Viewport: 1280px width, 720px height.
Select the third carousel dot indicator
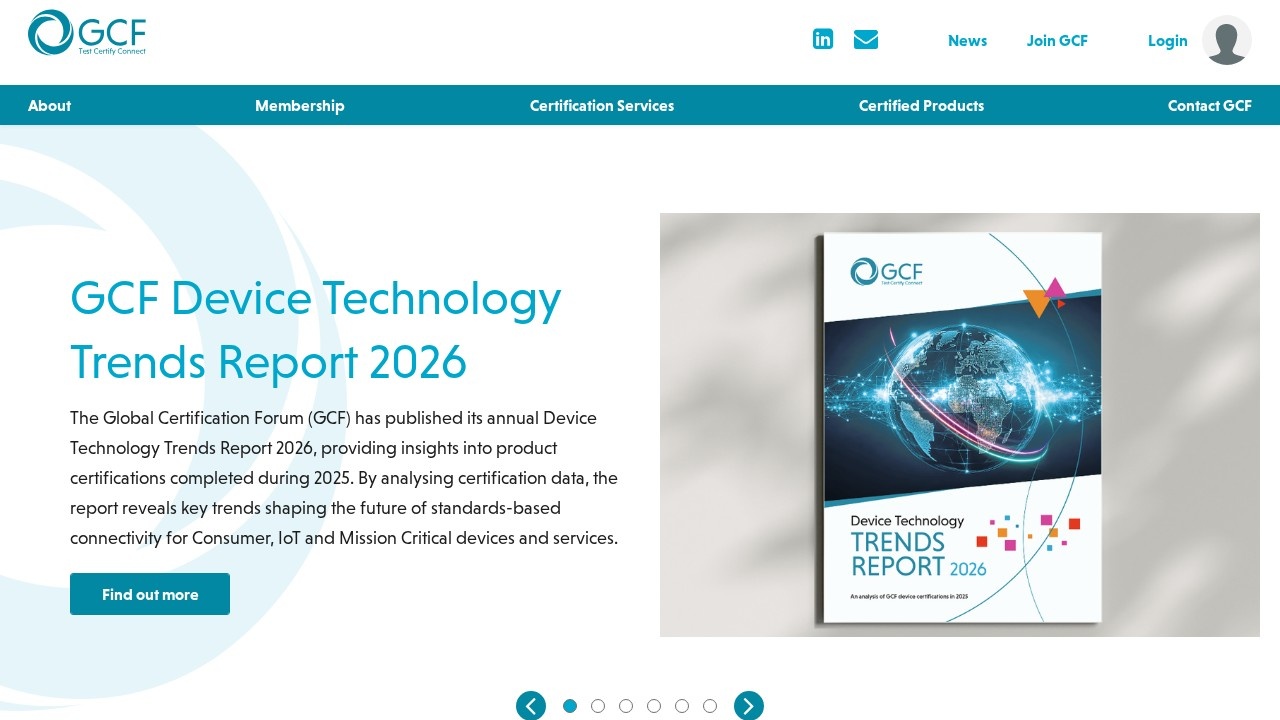626,706
